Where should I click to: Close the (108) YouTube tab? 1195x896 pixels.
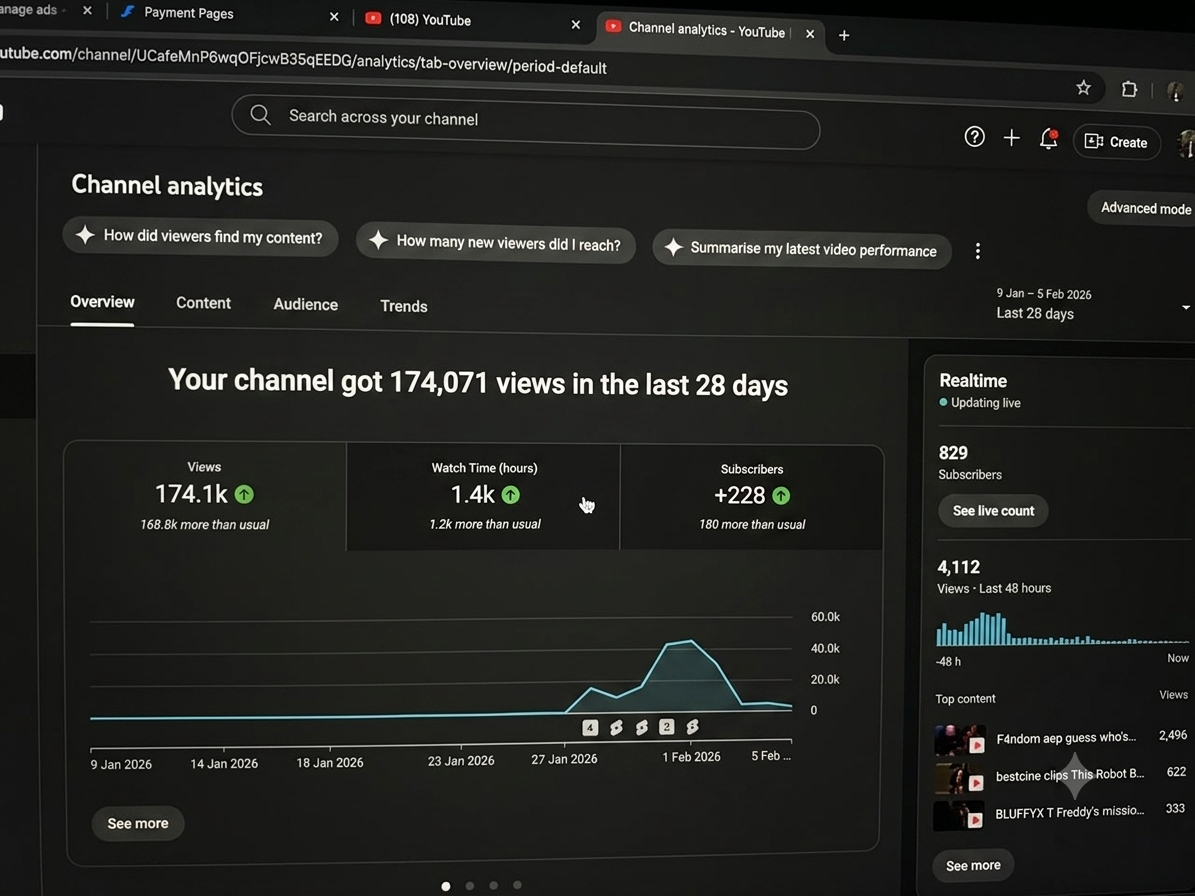click(x=575, y=24)
